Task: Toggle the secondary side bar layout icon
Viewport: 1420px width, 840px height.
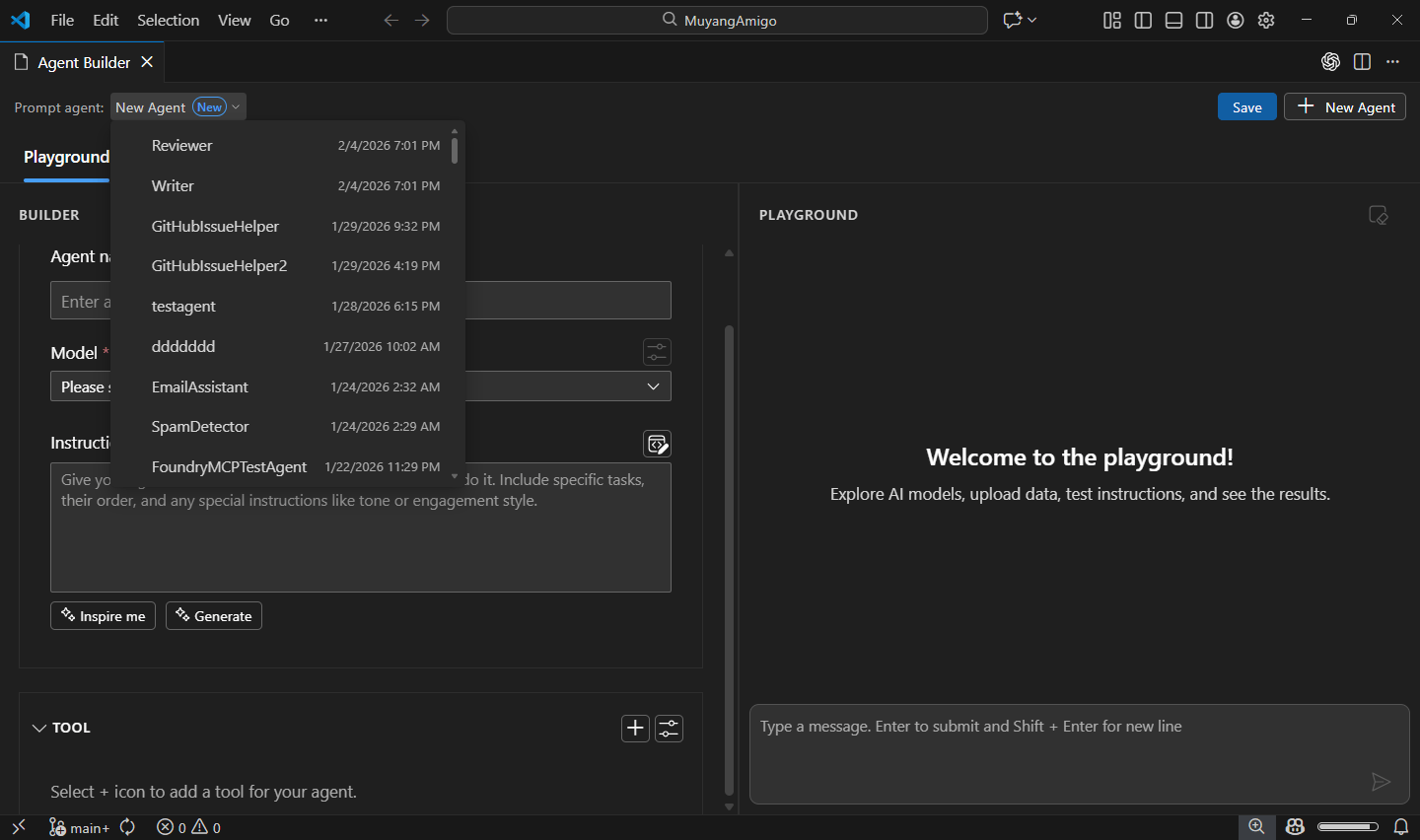Action: (x=1204, y=20)
